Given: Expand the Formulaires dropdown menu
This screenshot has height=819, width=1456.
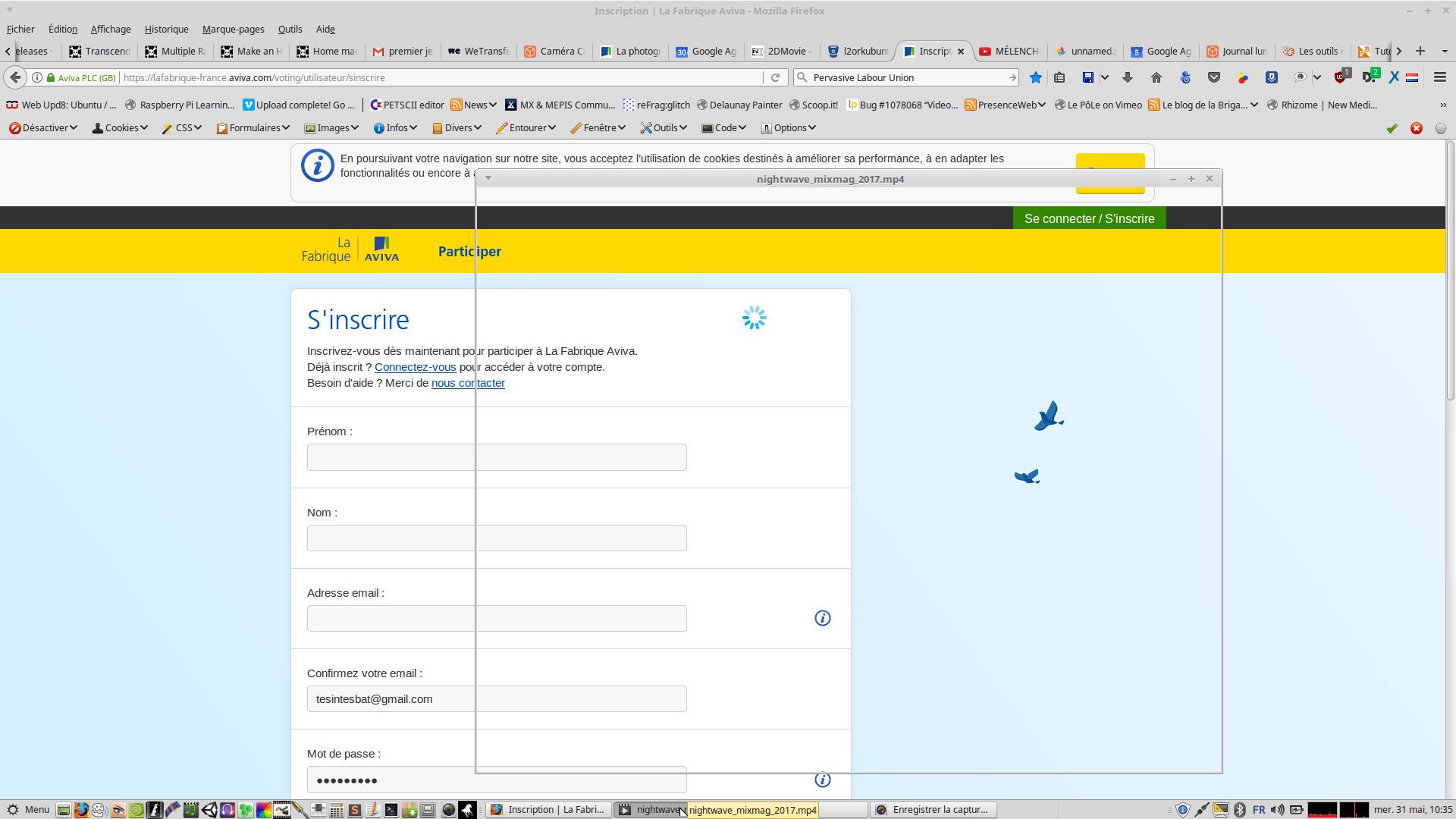Looking at the screenshot, I should [x=253, y=127].
